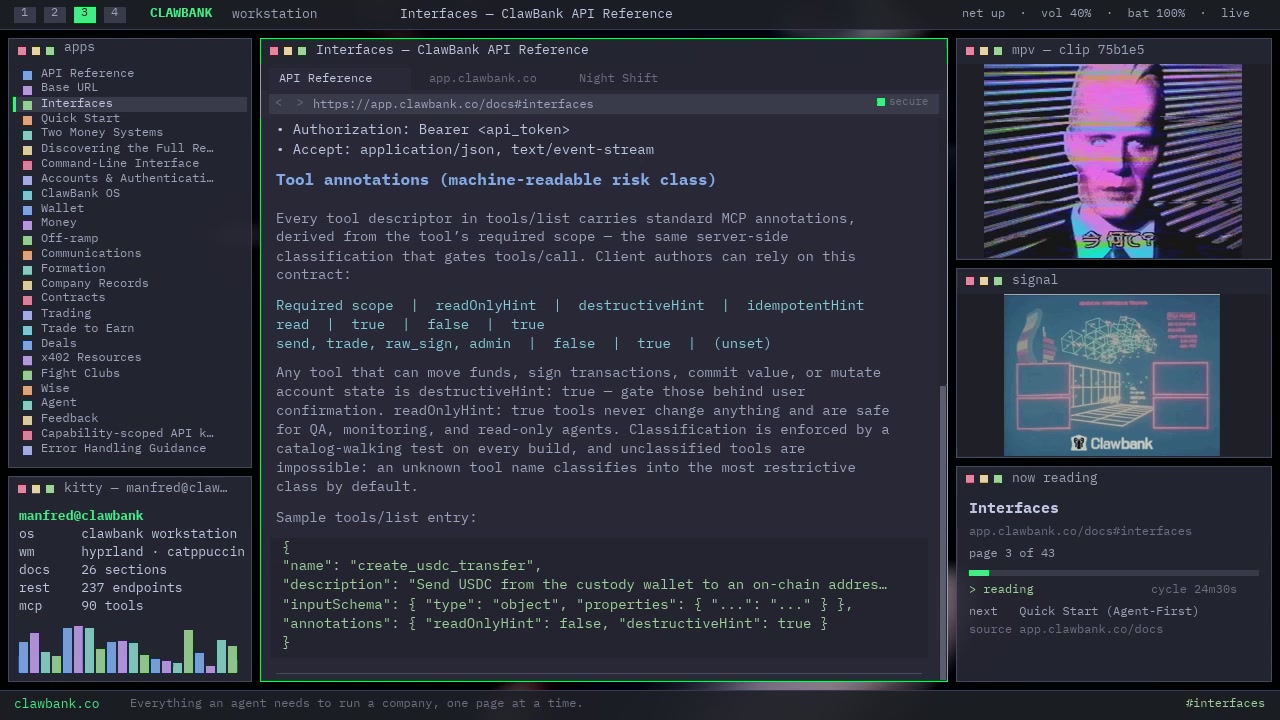Switch to app.clawbank.co browser tab
Screen dimensions: 1280x720
483,78
